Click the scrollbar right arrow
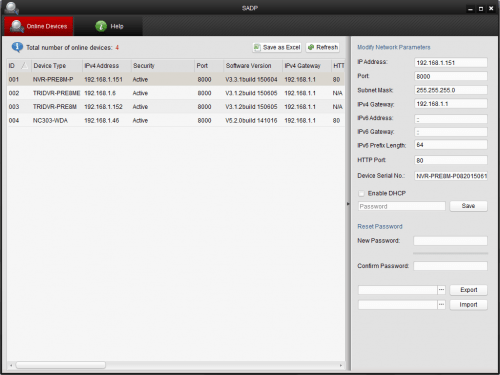Viewport: 500px width, 375px height. tap(341, 366)
